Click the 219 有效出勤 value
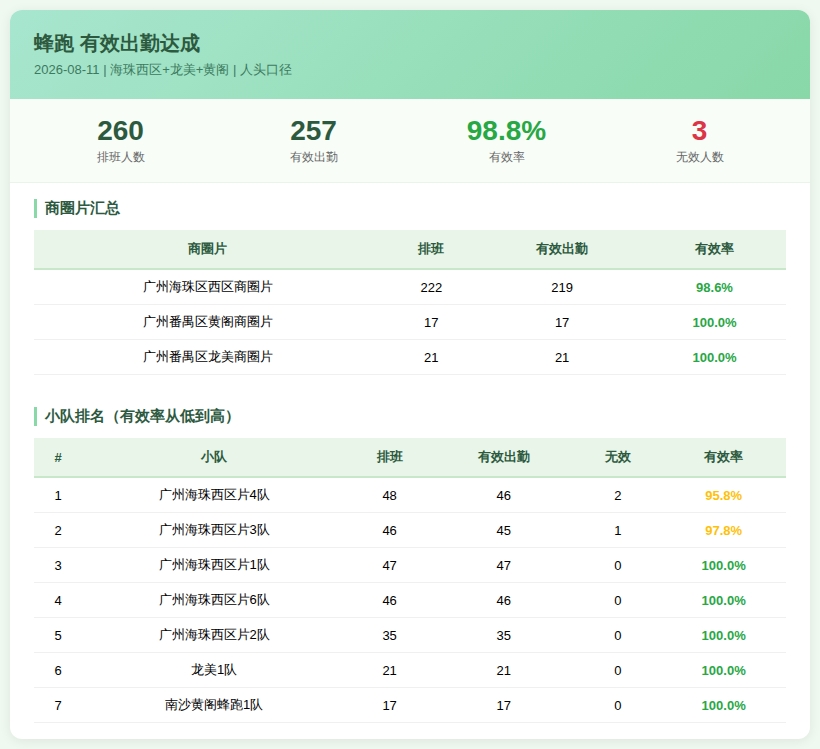This screenshot has height=749, width=820. tap(562, 288)
